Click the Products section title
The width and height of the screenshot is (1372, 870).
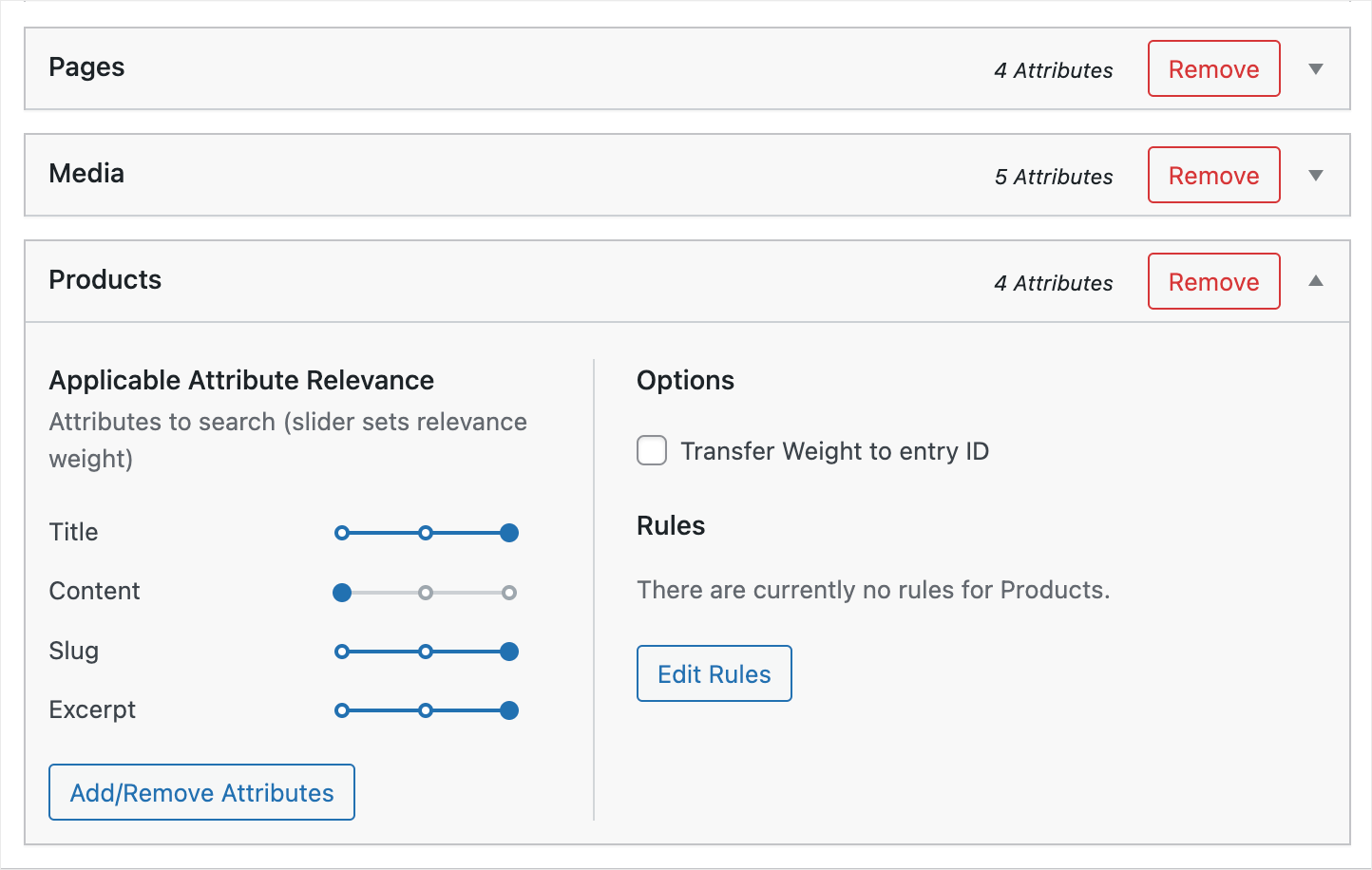pos(105,279)
